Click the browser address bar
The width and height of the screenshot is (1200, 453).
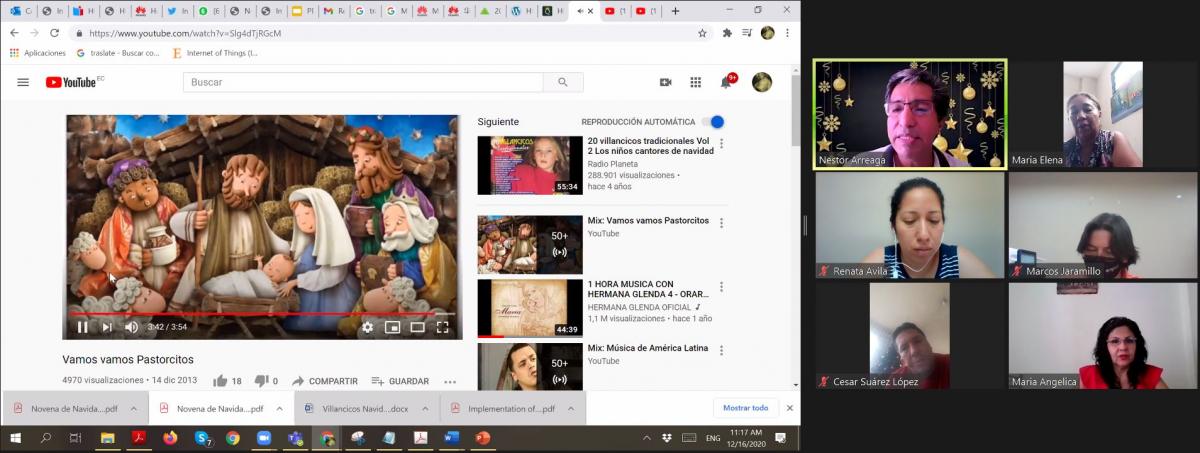coord(390,33)
